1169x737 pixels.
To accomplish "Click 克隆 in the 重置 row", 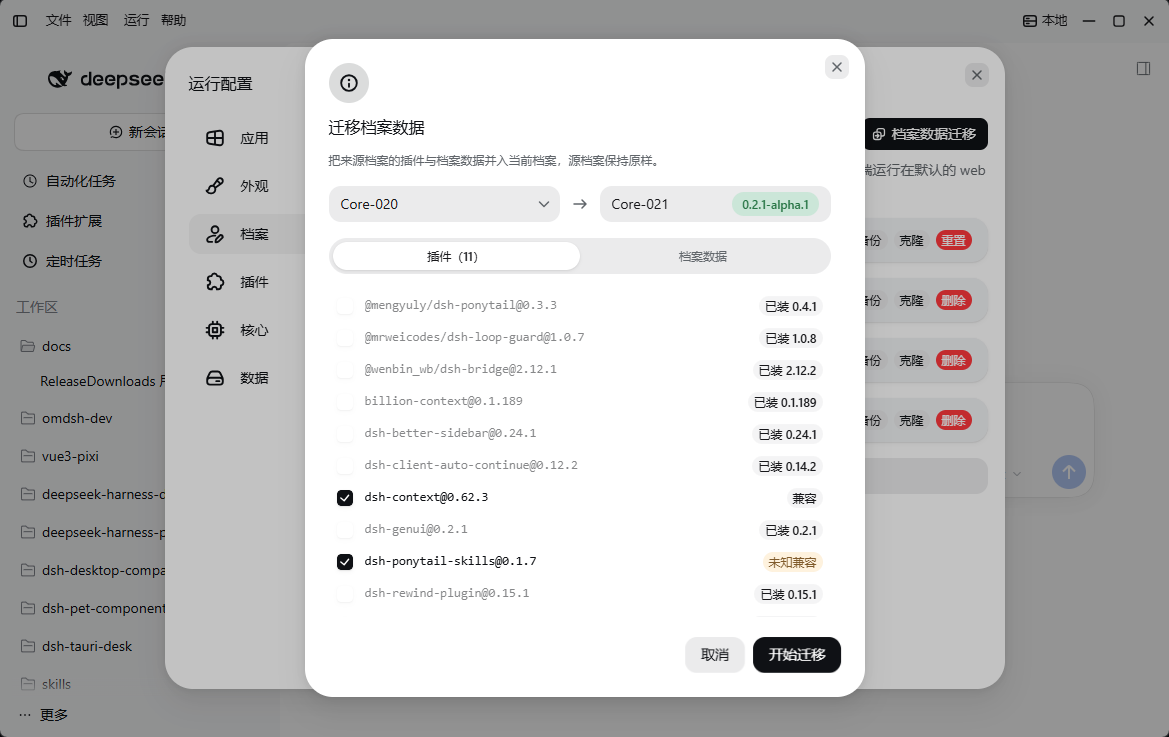I will click(x=911, y=241).
